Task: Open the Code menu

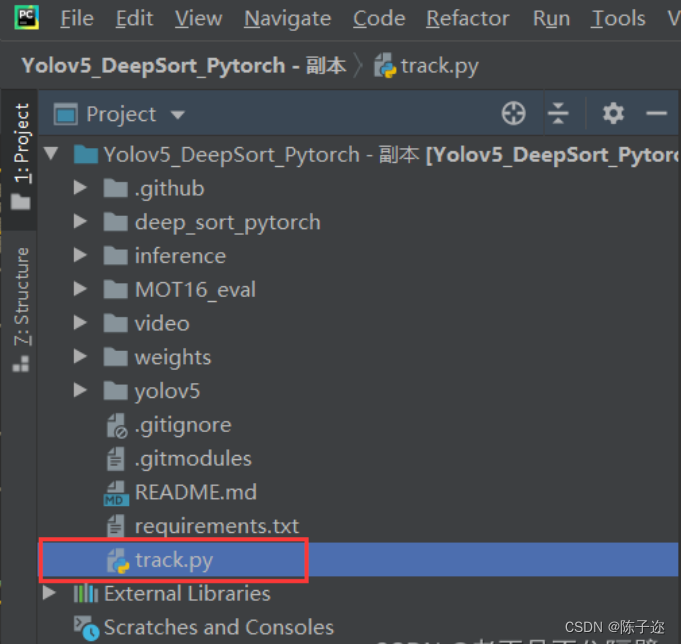Action: (379, 18)
